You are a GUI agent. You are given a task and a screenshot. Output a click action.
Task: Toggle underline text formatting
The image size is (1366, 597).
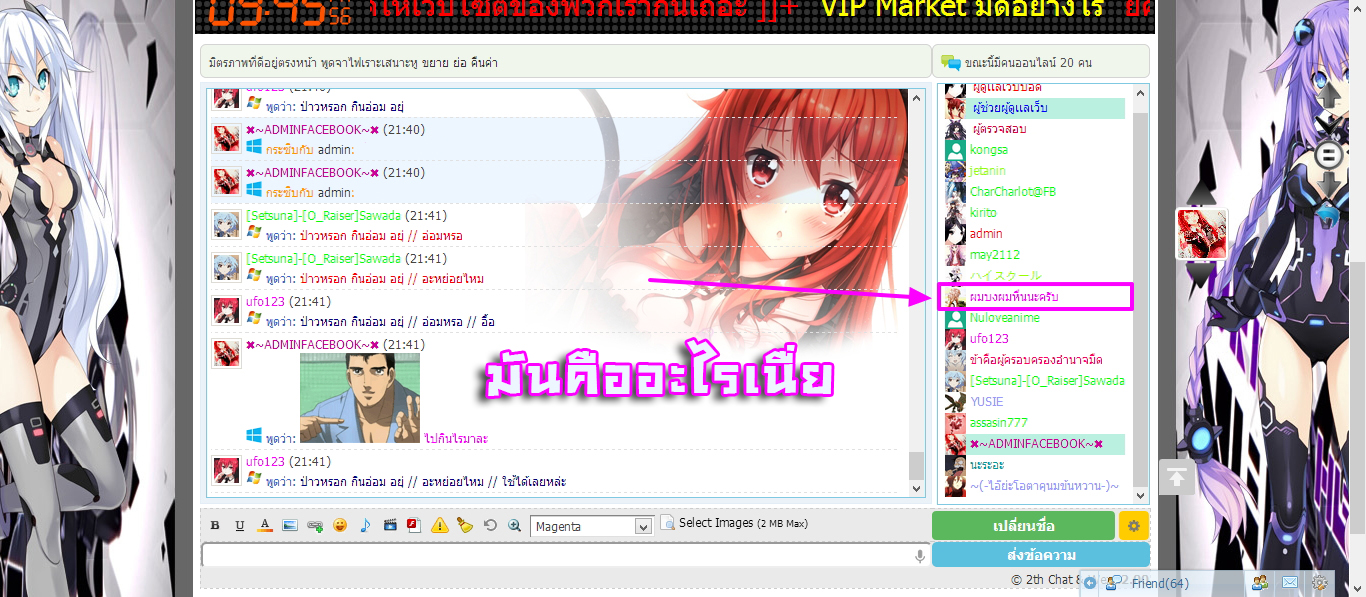coord(240,525)
